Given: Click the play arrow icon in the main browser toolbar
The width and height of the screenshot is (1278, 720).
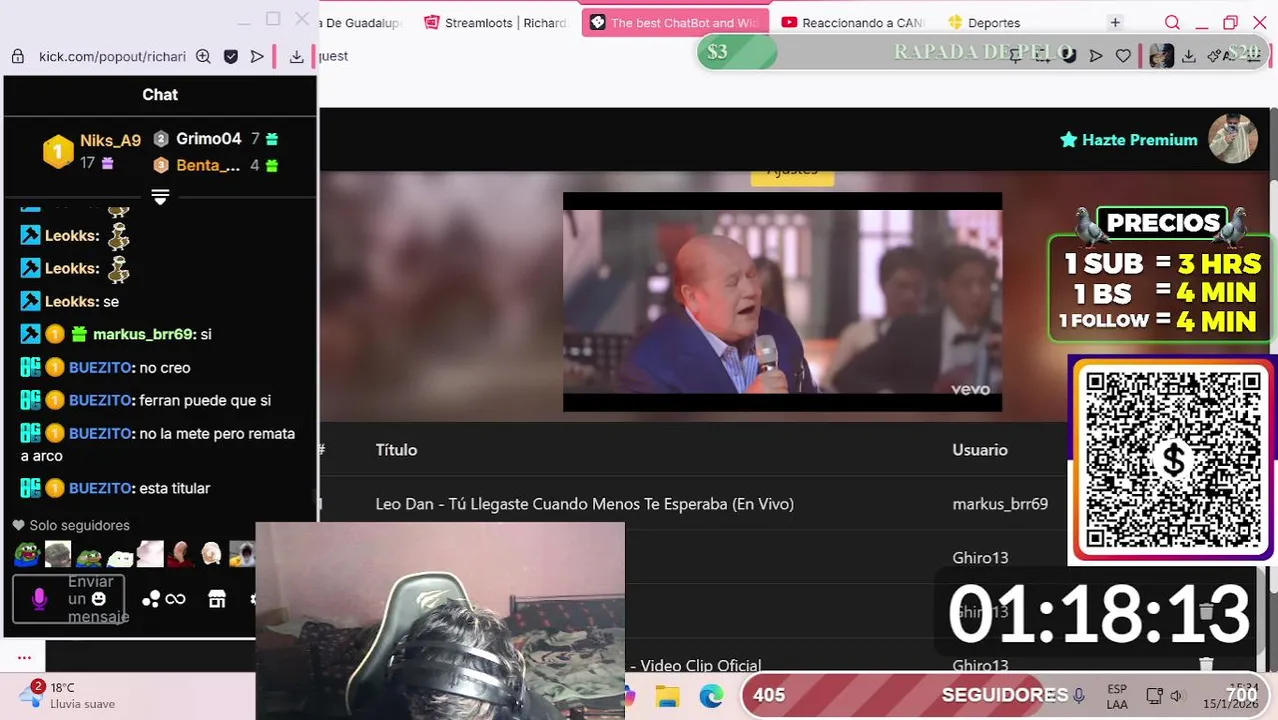Looking at the screenshot, I should pyautogui.click(x=1096, y=56).
